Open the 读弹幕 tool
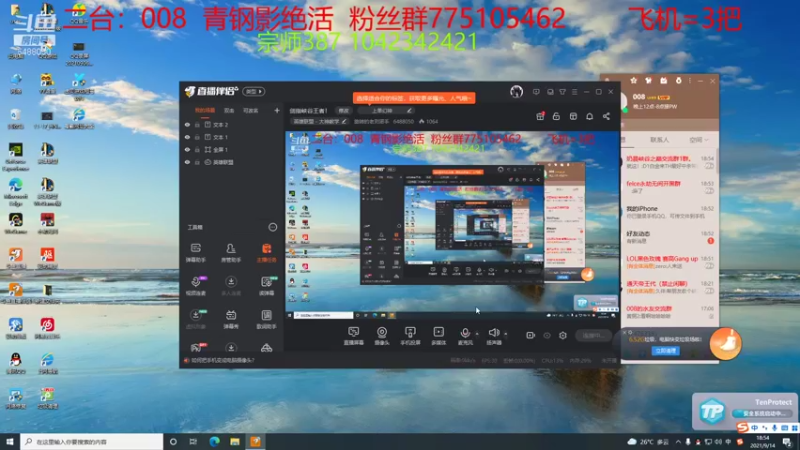This screenshot has height=450, width=800. pos(266,286)
